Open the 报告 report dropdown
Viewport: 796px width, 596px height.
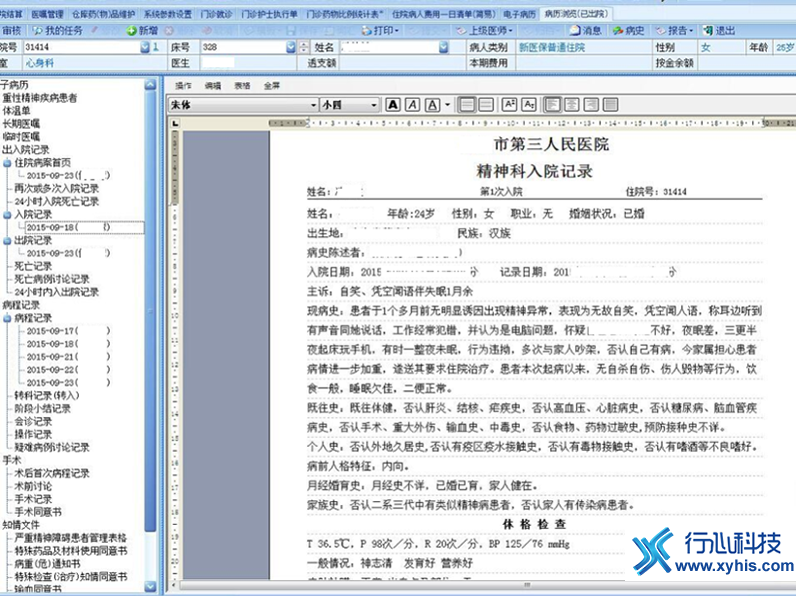click(674, 31)
